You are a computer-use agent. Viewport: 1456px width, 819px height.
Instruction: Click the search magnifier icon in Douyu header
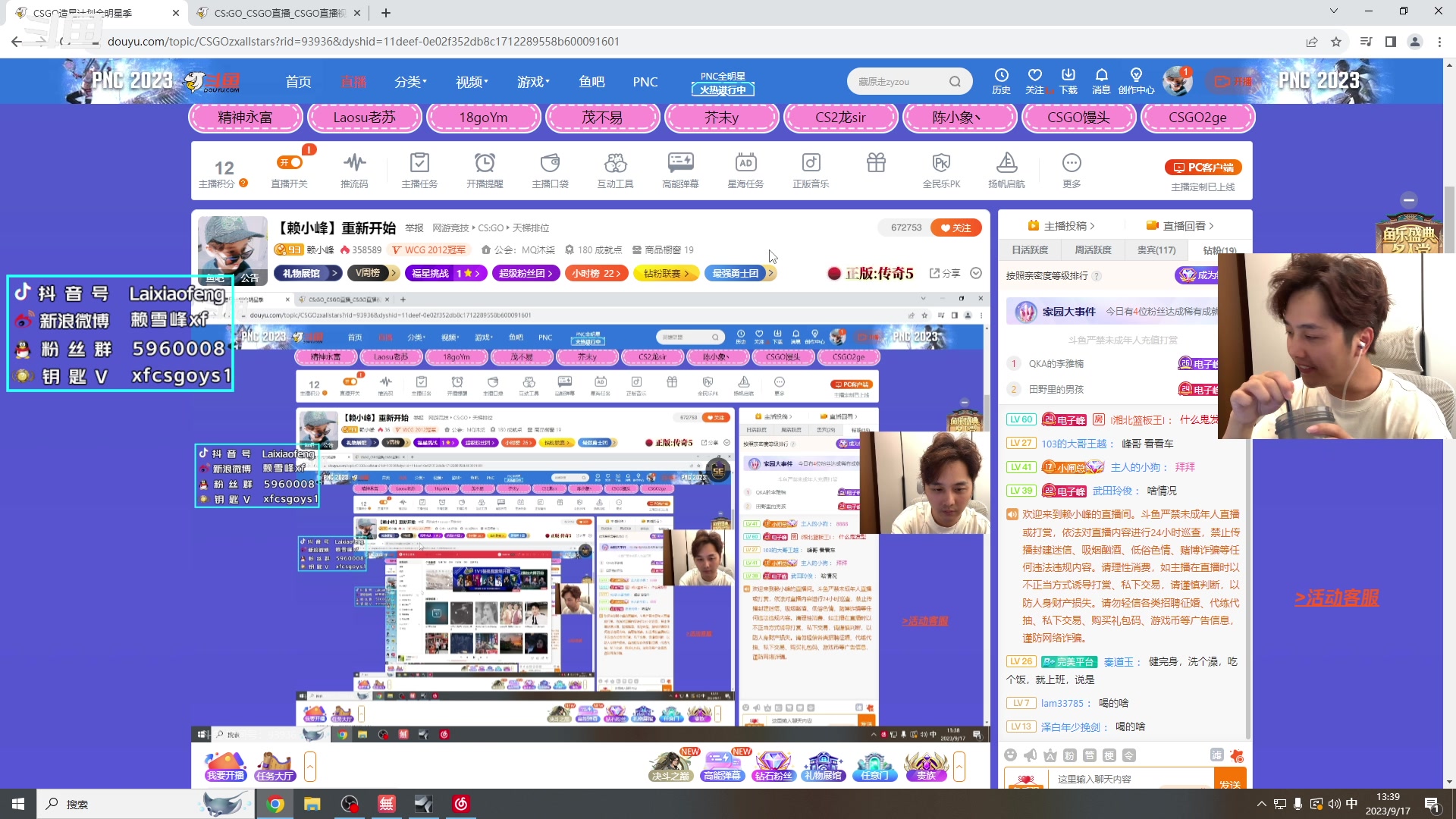coord(955,82)
